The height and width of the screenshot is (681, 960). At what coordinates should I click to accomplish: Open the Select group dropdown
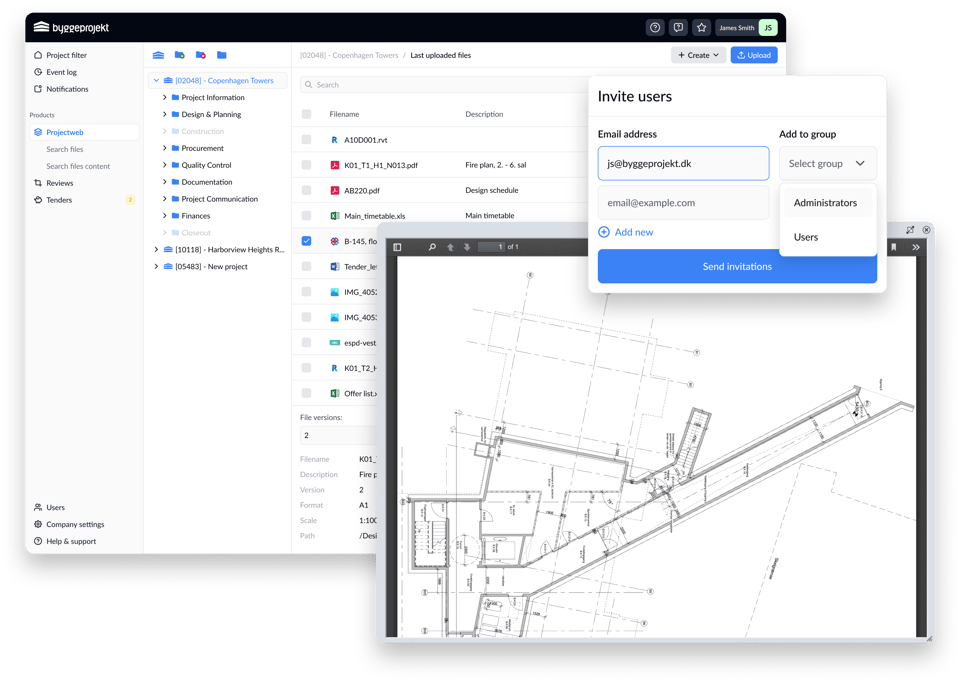[x=827, y=164]
